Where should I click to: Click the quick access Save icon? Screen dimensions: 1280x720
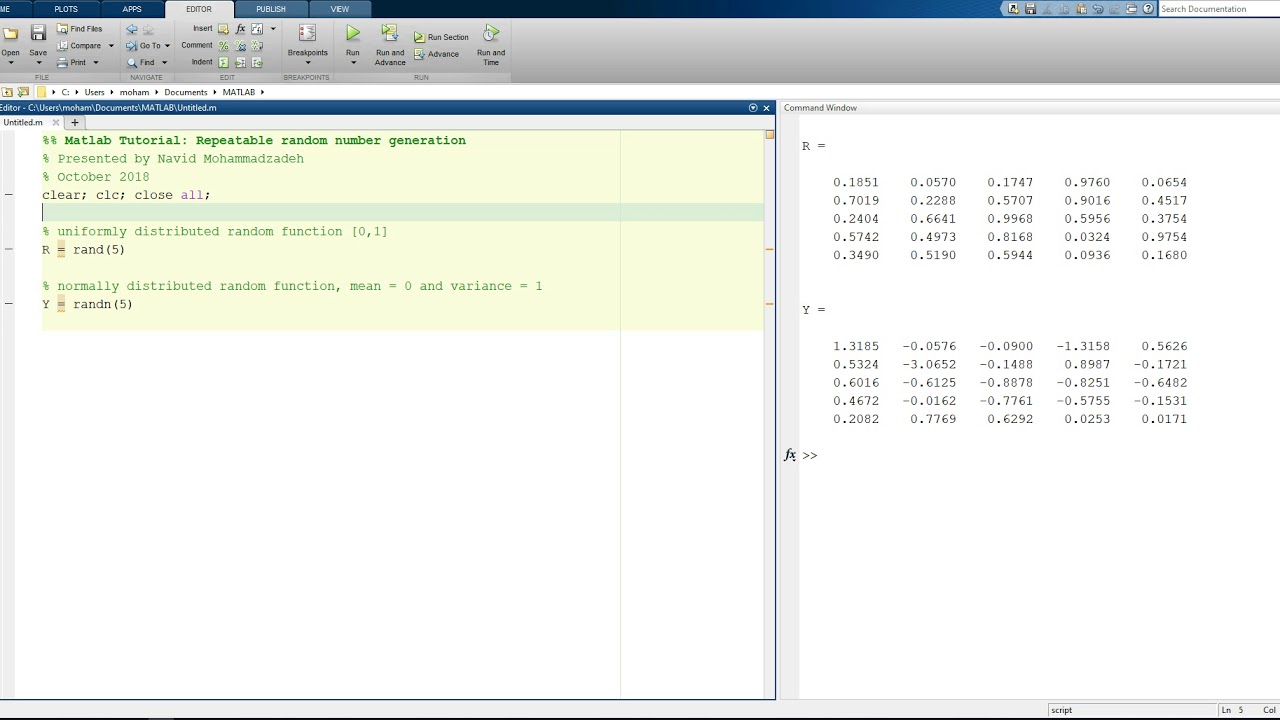point(1030,9)
